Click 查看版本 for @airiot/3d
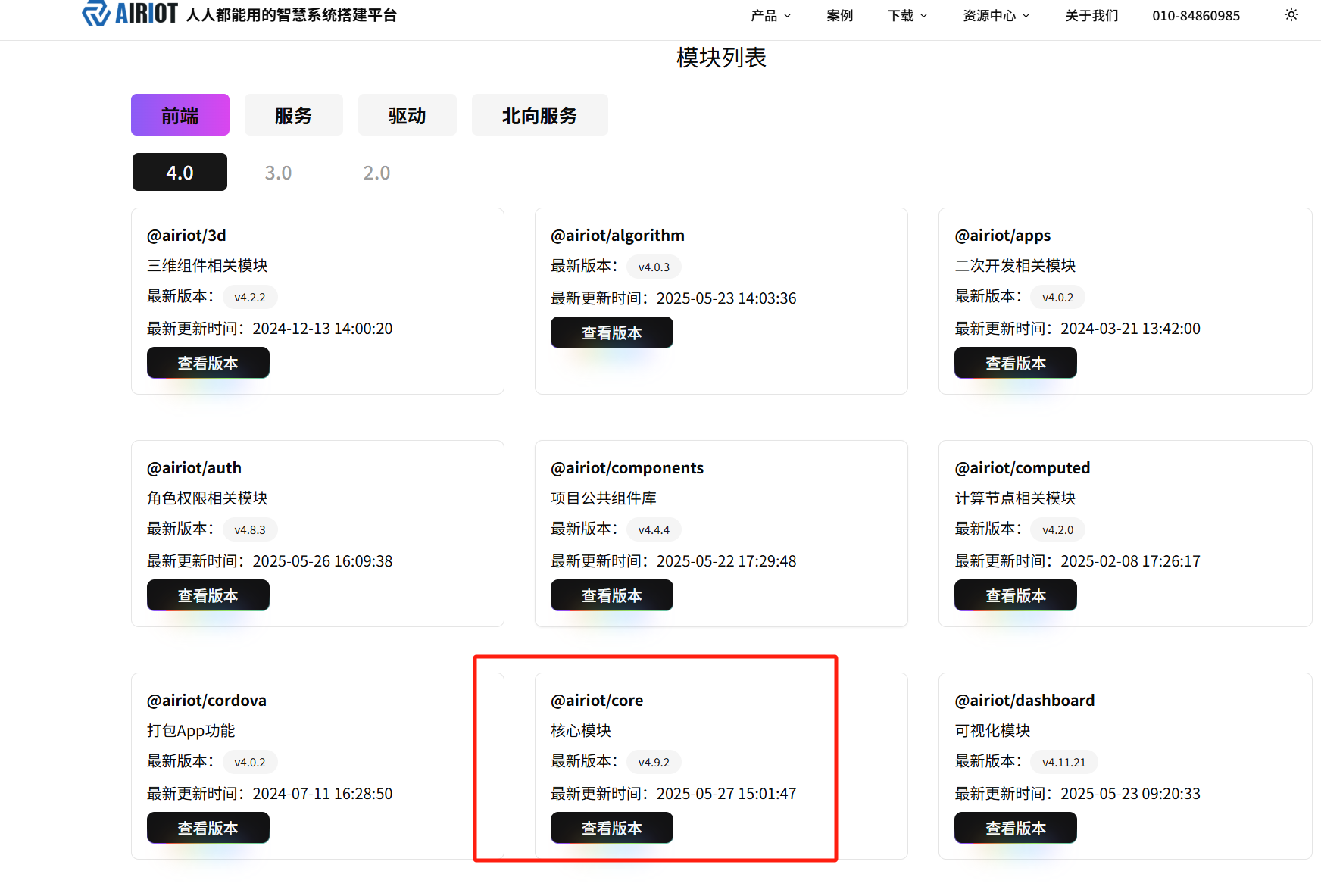1321x896 pixels. [208, 363]
